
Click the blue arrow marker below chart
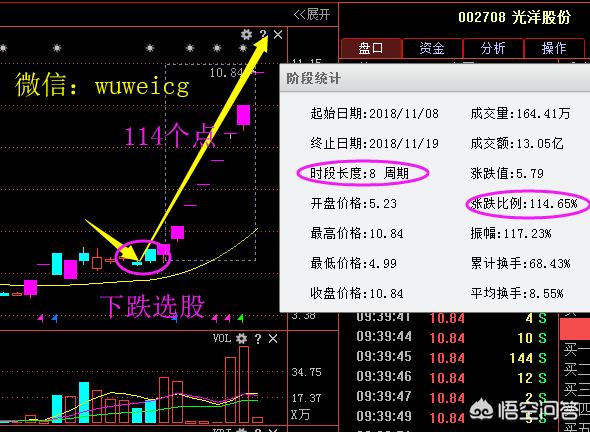[55, 319]
